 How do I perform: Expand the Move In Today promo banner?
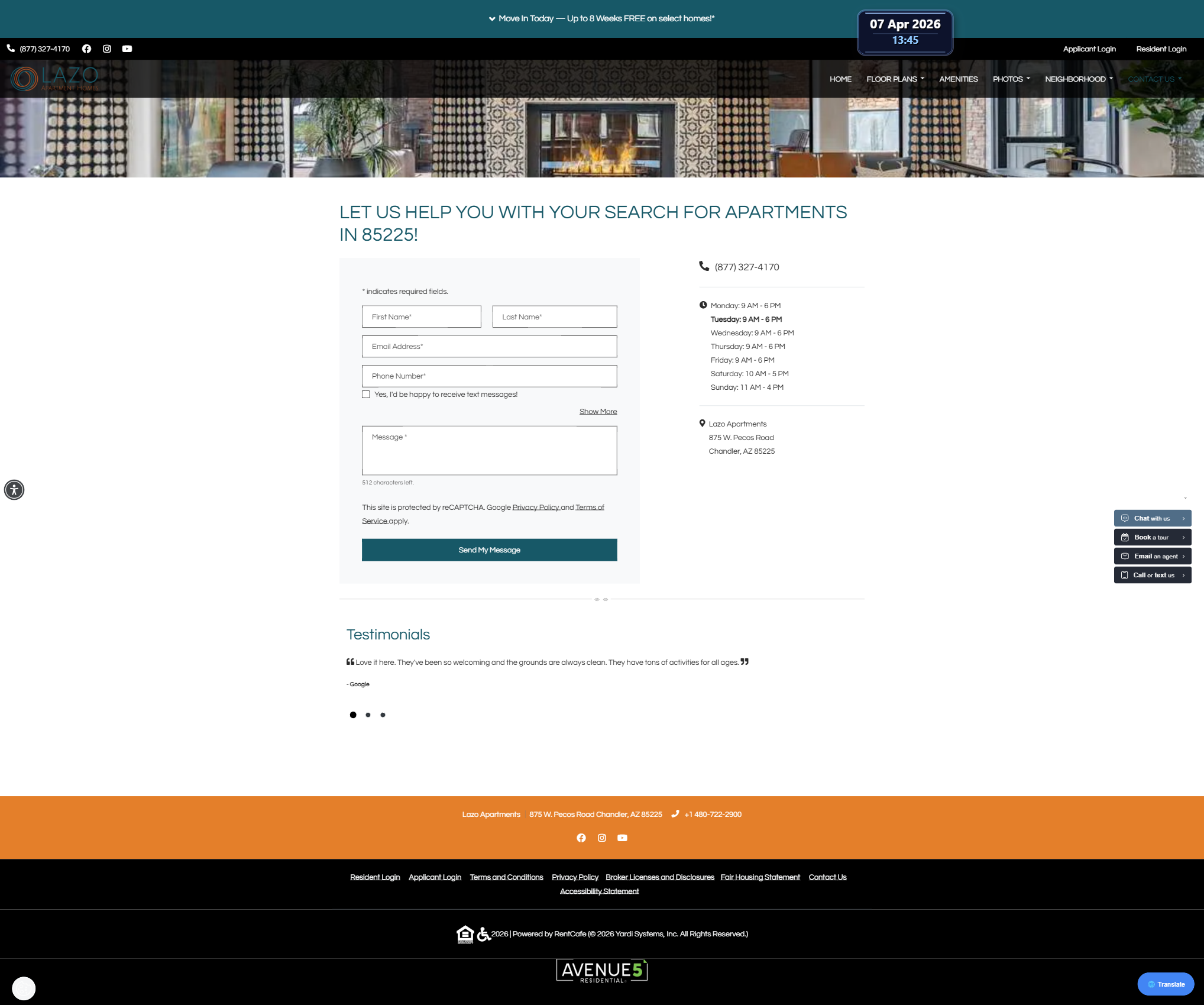[x=601, y=19]
